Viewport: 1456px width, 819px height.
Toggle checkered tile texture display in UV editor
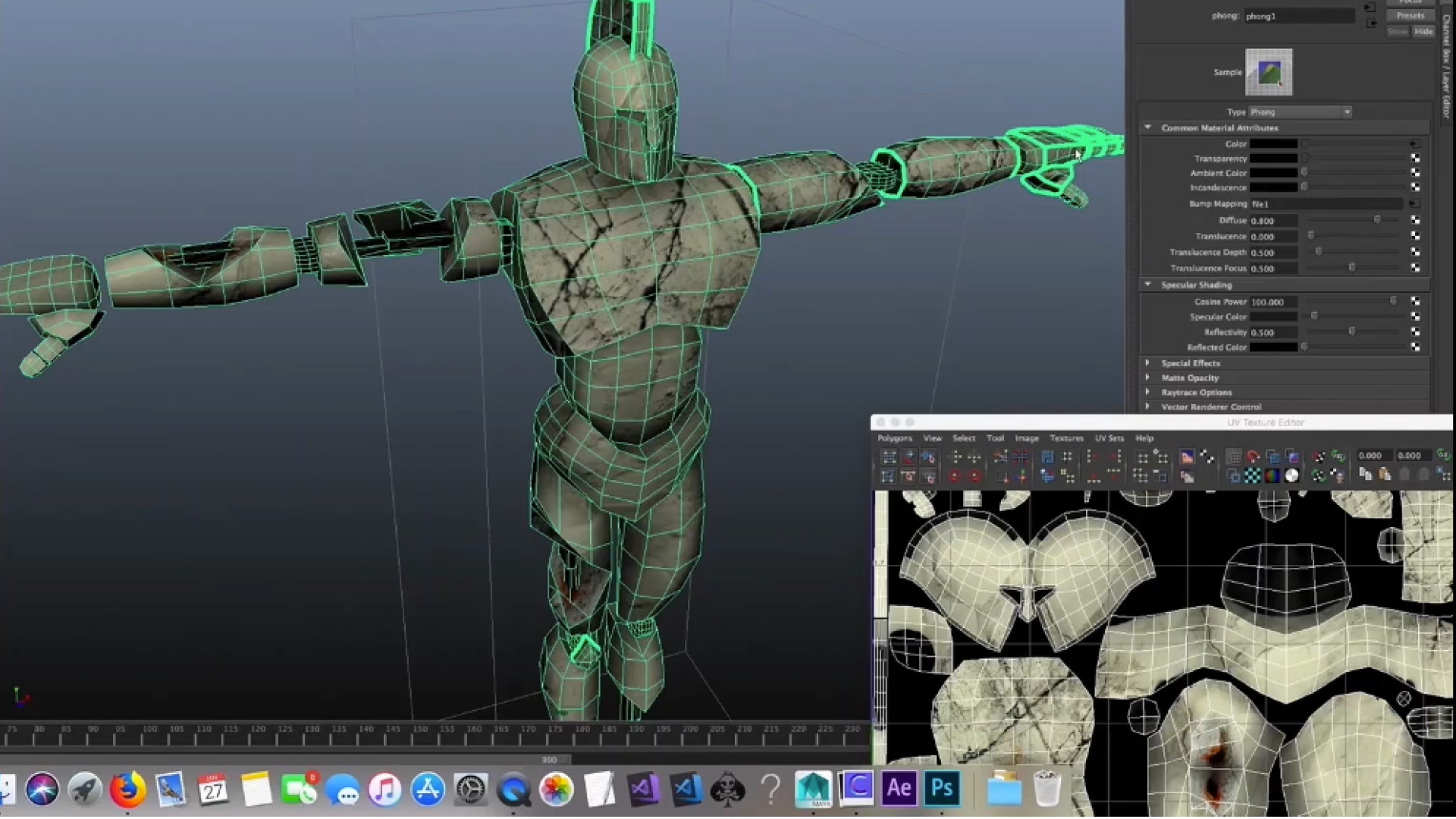click(1253, 475)
